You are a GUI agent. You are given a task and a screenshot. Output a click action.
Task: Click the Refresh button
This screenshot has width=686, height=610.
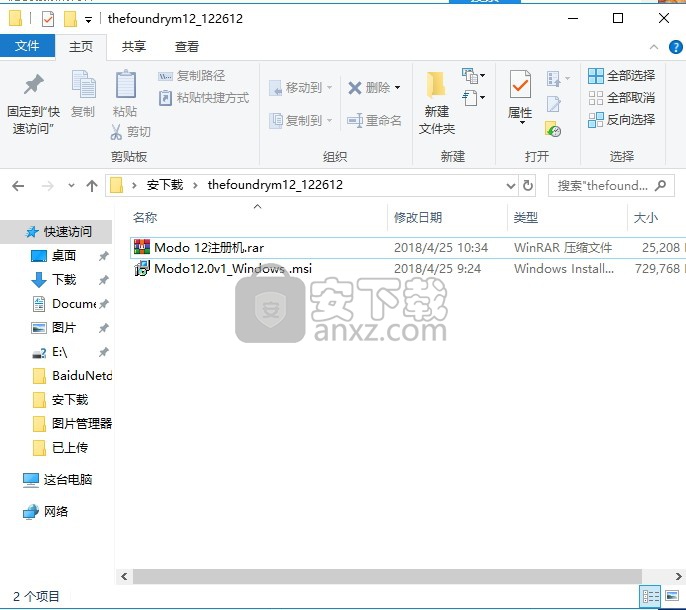(528, 186)
